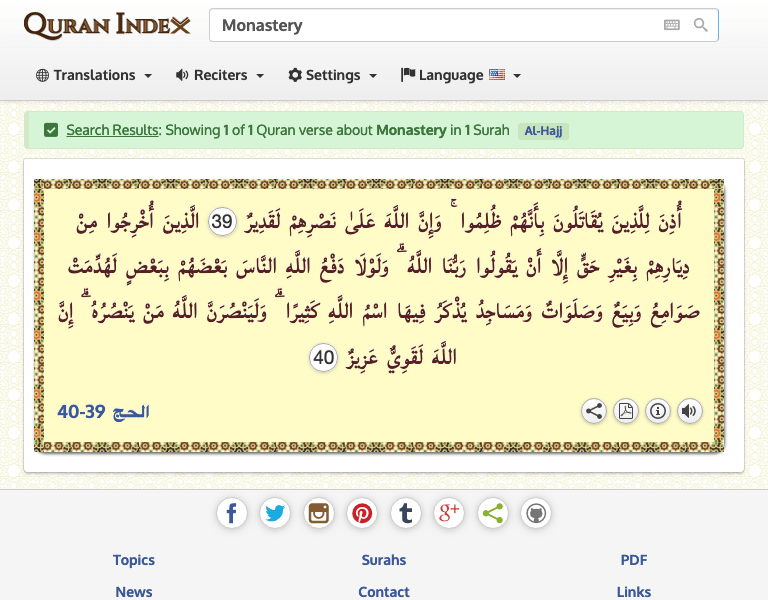Open the Facebook social icon
This screenshot has height=600, width=768.
231,514
